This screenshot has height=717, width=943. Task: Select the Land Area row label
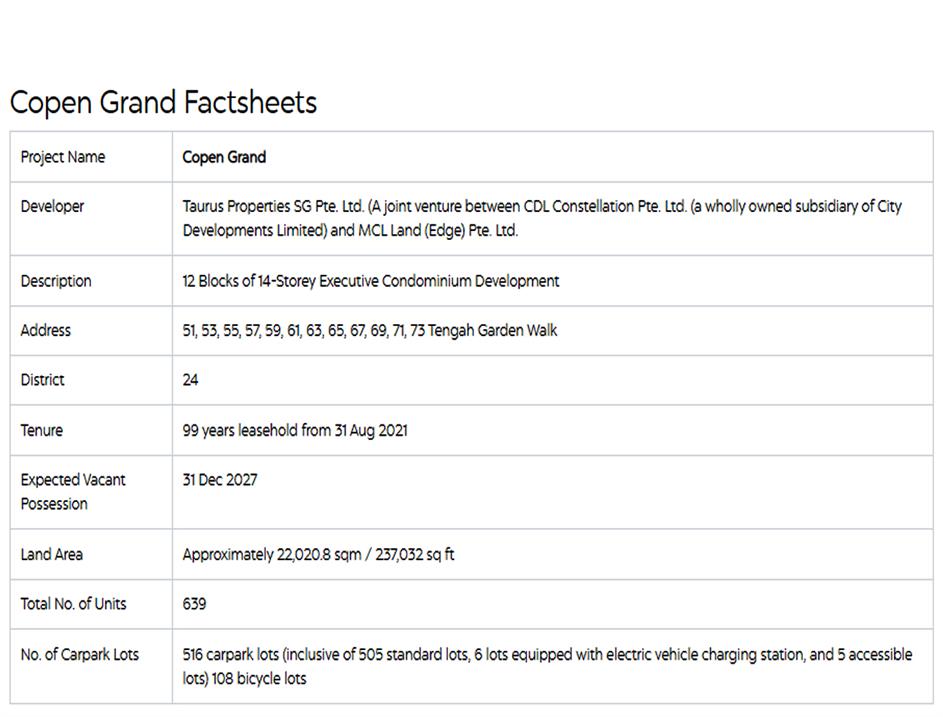click(x=52, y=554)
